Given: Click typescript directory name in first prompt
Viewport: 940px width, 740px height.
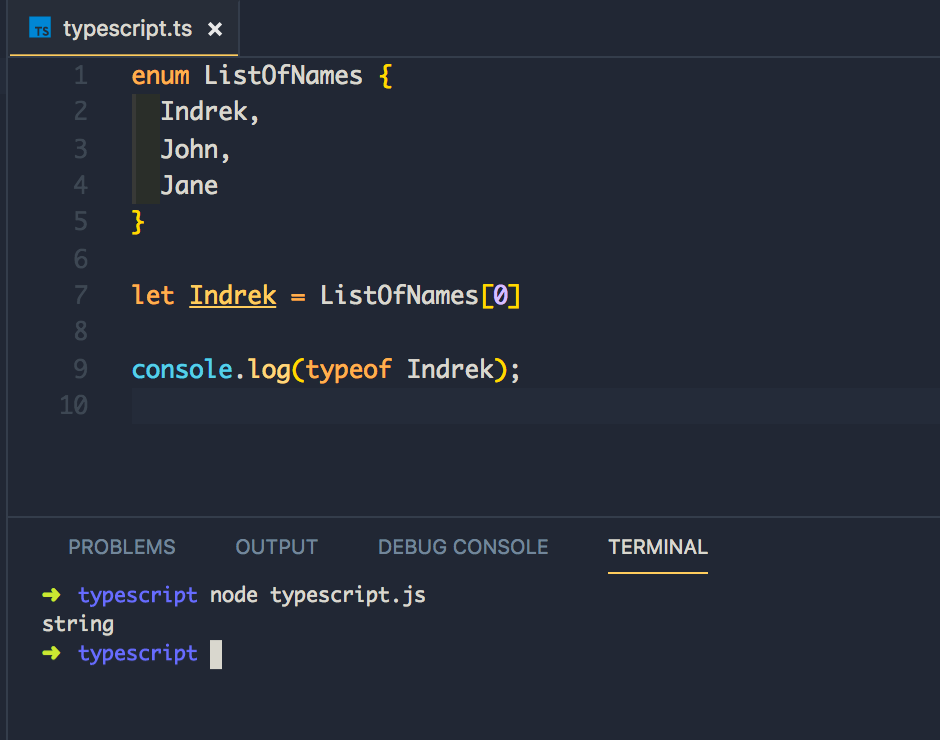Looking at the screenshot, I should 138,595.
